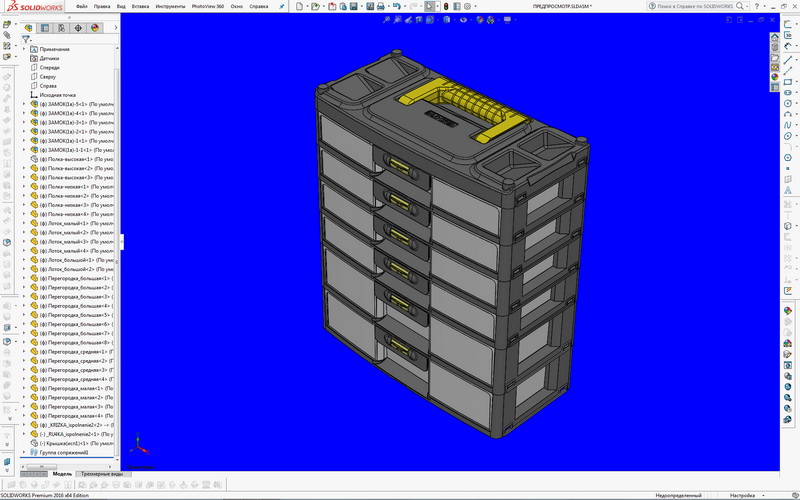800x500 pixels.
Task: Open the help question mark dropdown
Action: click(764, 6)
